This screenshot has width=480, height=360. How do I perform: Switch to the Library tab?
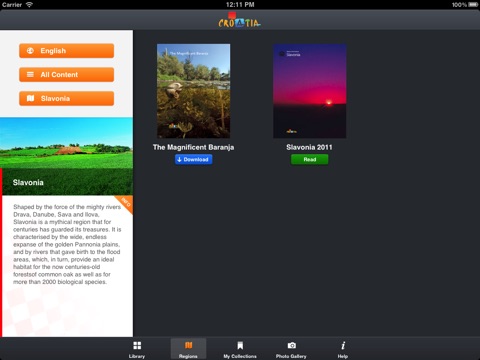[137, 349]
